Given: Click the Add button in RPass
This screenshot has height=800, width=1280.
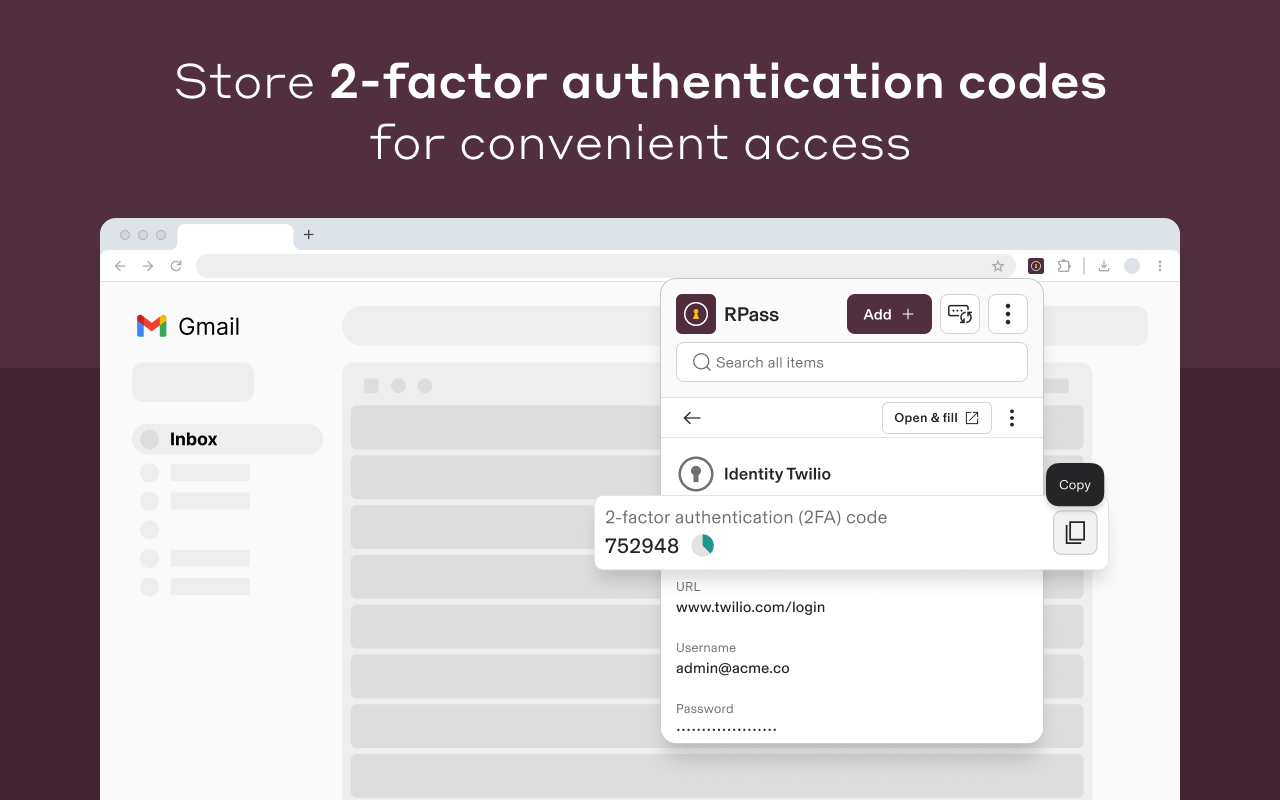Looking at the screenshot, I should pyautogui.click(x=889, y=314).
